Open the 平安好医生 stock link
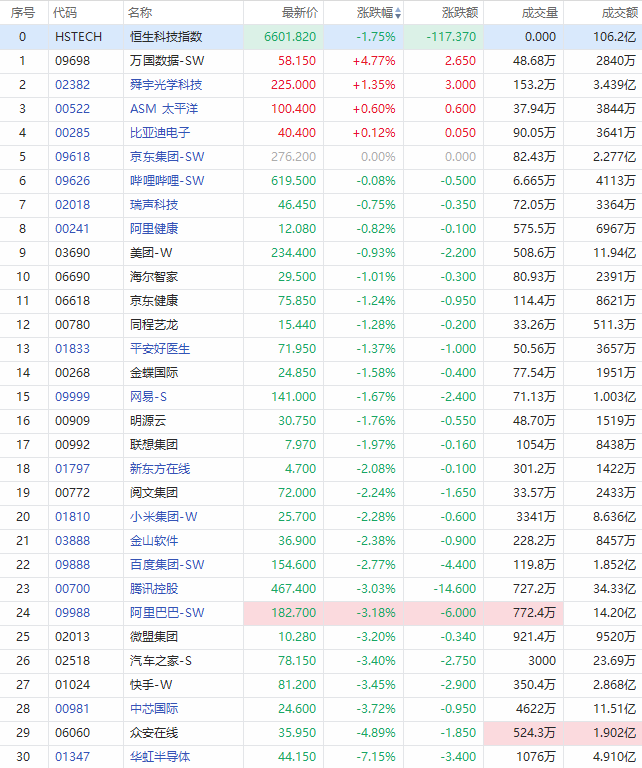 [x=160, y=349]
